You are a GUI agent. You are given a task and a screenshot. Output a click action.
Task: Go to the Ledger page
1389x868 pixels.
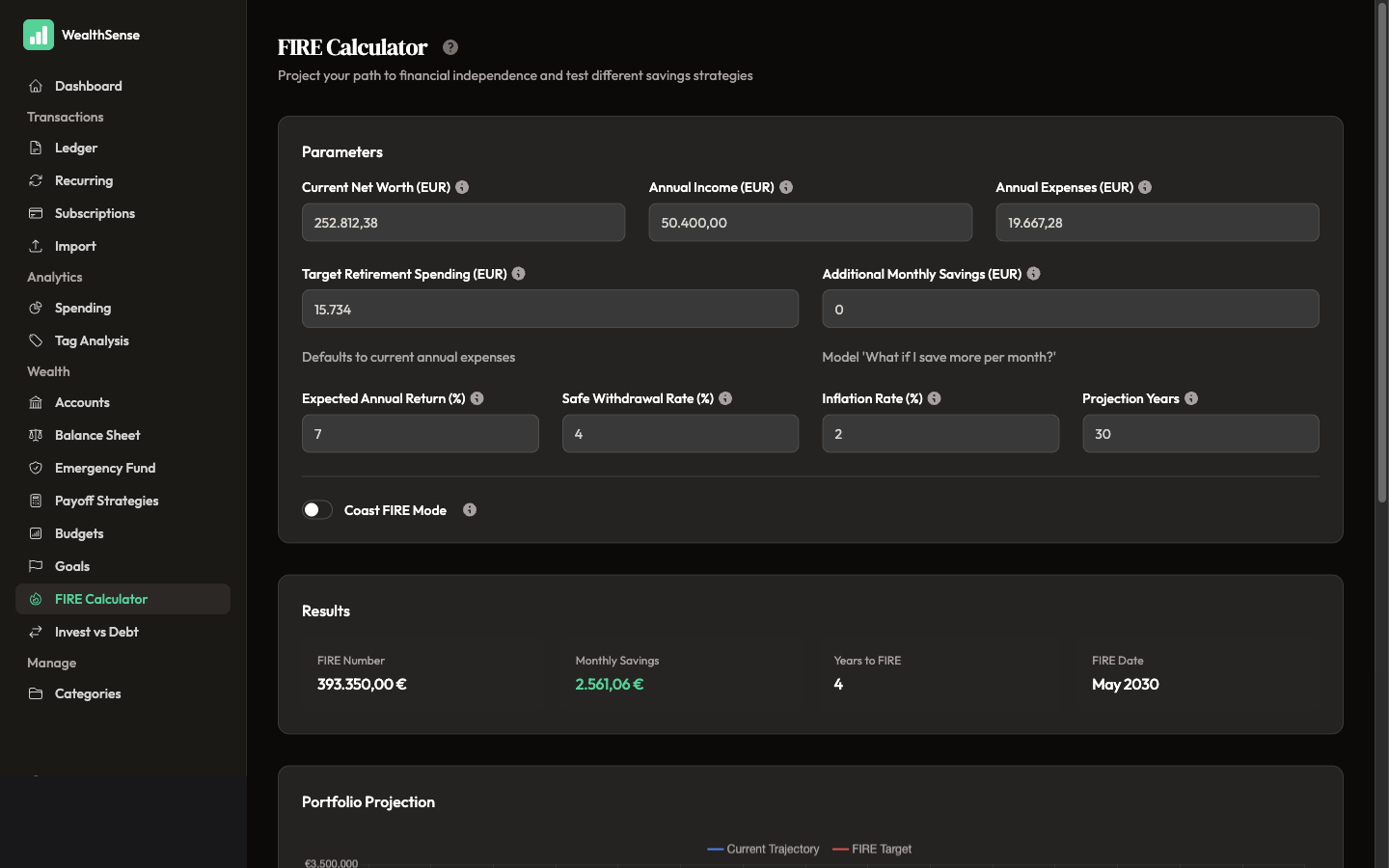tap(123, 148)
